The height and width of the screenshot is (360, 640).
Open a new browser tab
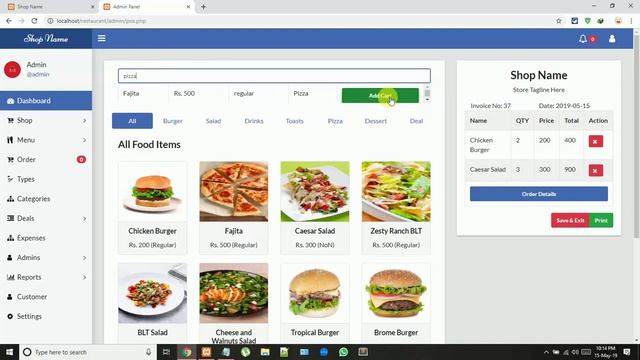click(203, 7)
